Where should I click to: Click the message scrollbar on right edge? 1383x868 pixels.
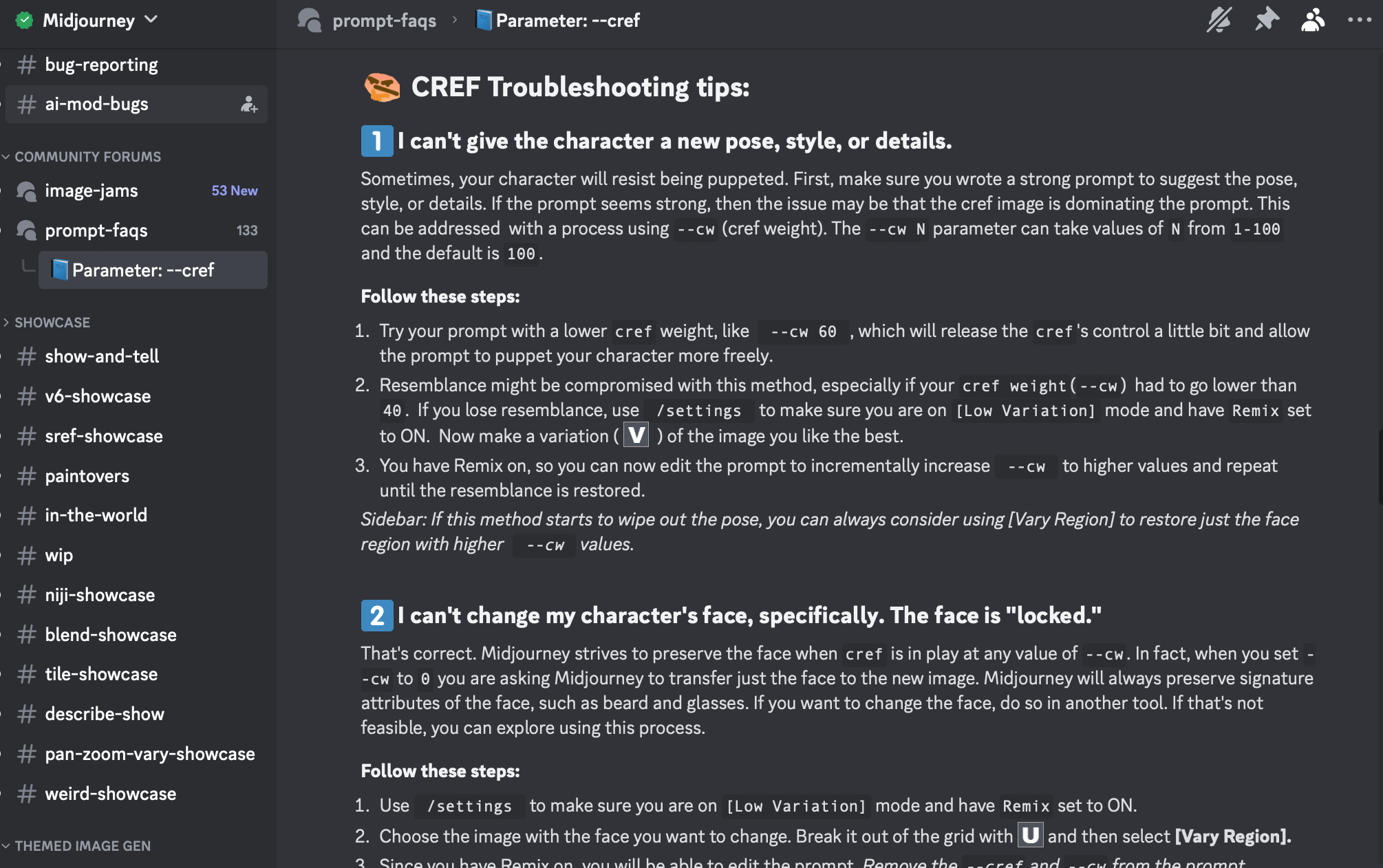(x=1380, y=468)
